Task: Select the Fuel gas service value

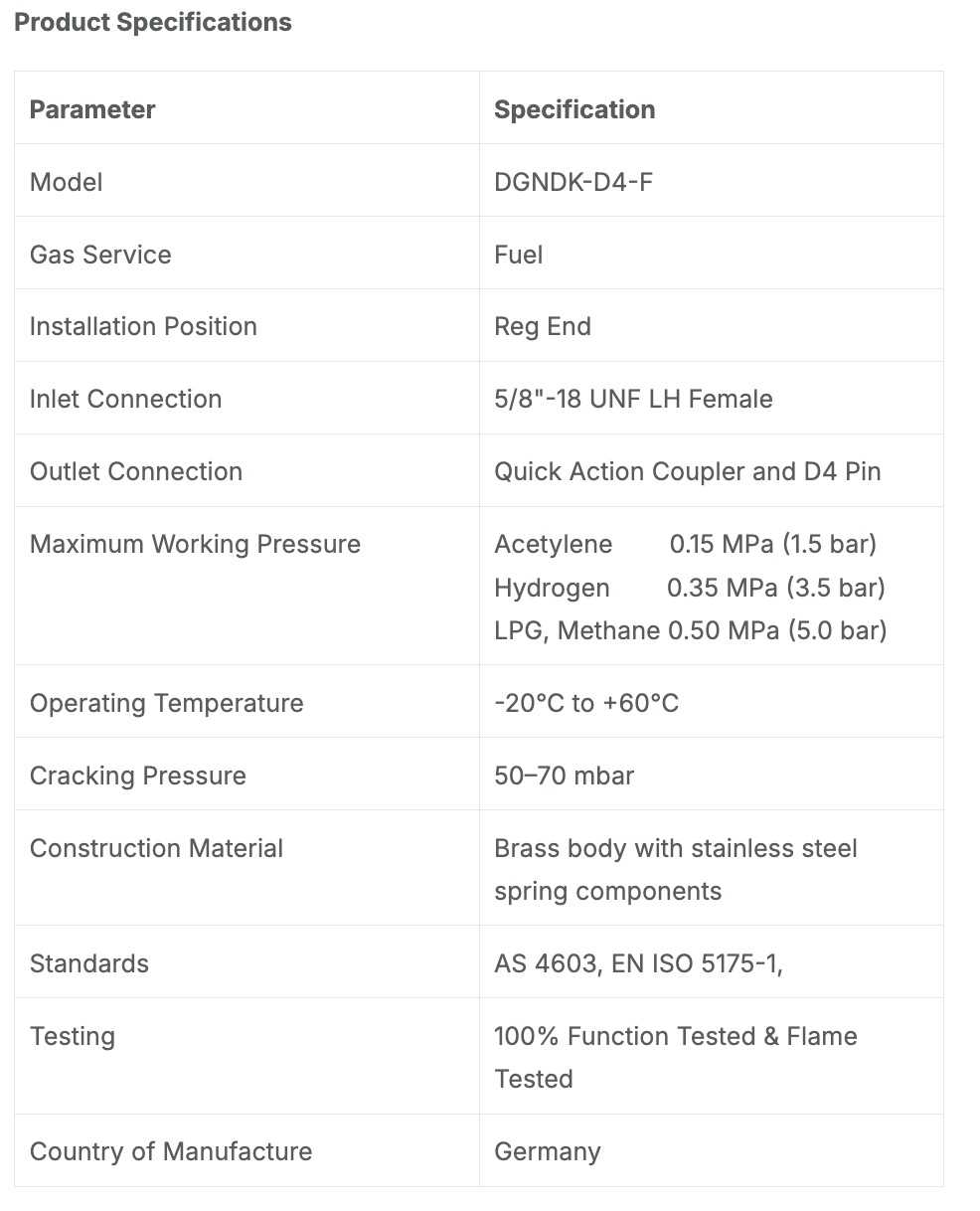Action: [519, 255]
